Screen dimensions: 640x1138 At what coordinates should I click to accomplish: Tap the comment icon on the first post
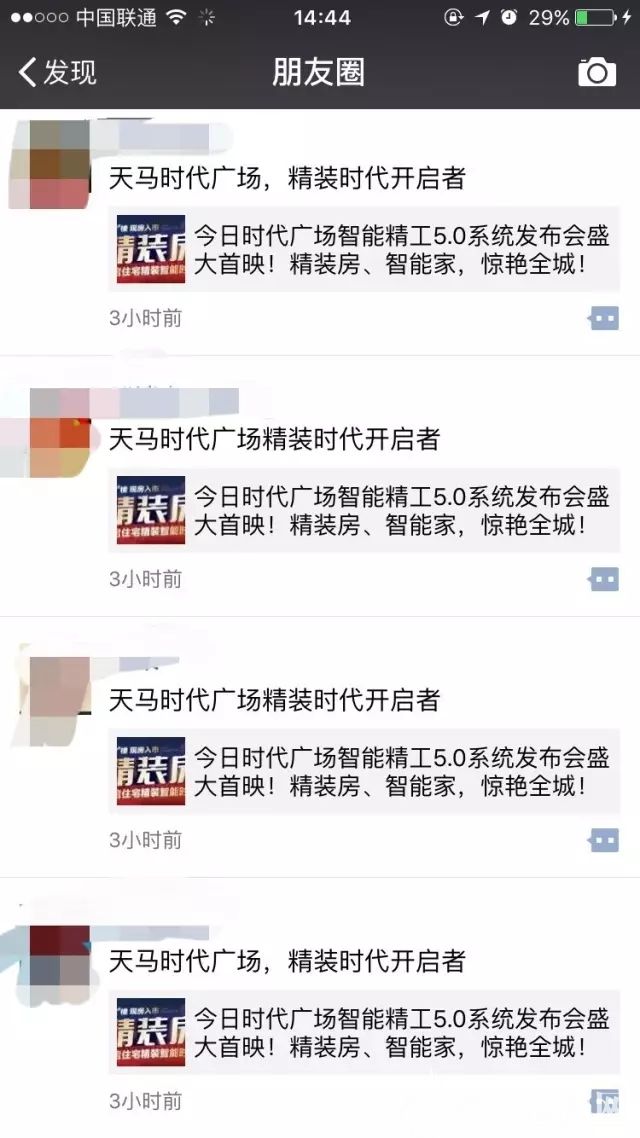604,318
